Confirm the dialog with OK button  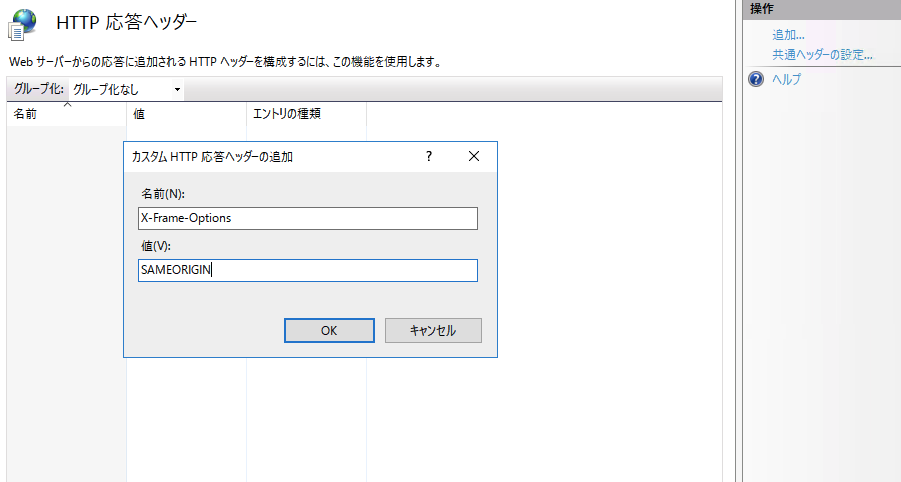[x=329, y=330]
